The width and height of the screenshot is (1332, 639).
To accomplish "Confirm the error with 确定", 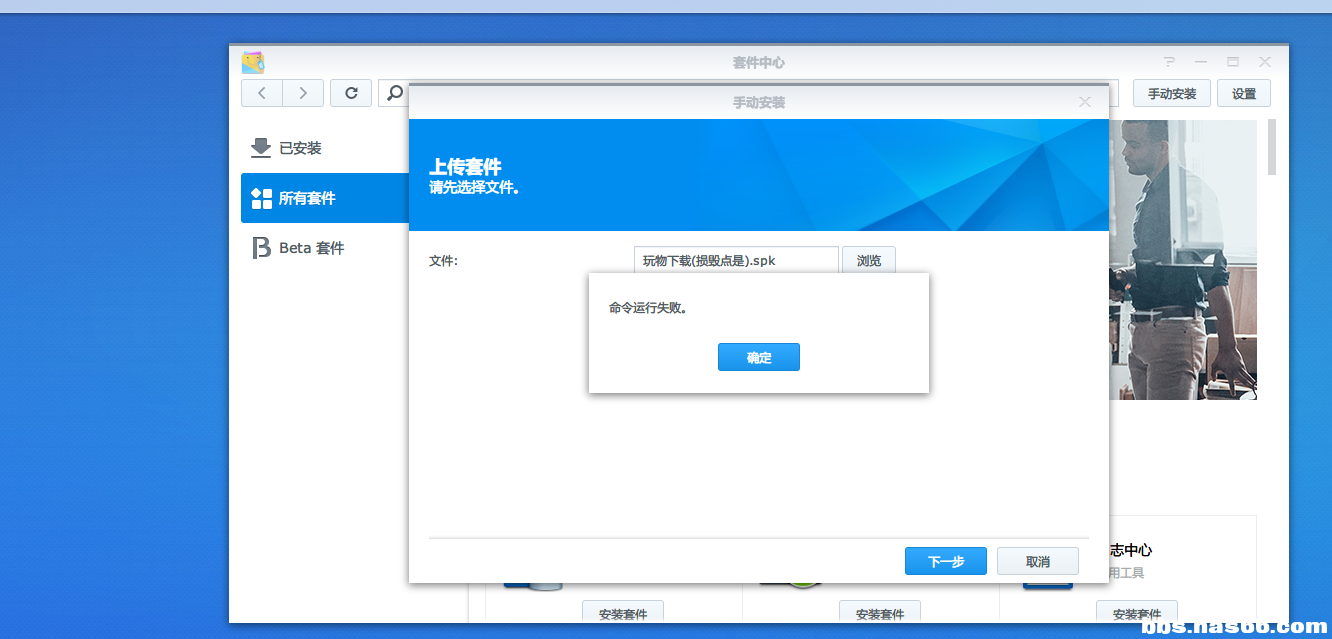I will (758, 357).
